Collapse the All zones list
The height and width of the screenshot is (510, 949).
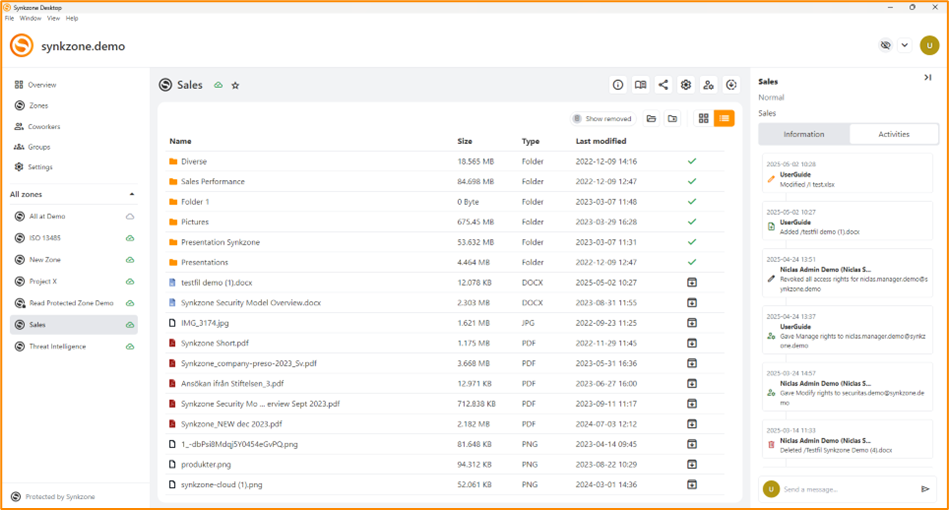click(132, 194)
